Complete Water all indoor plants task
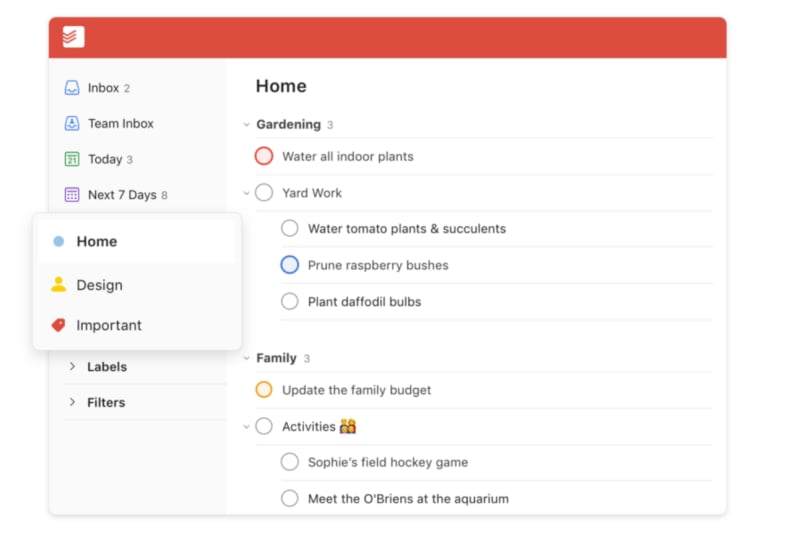This screenshot has height=533, width=800. pos(264,156)
